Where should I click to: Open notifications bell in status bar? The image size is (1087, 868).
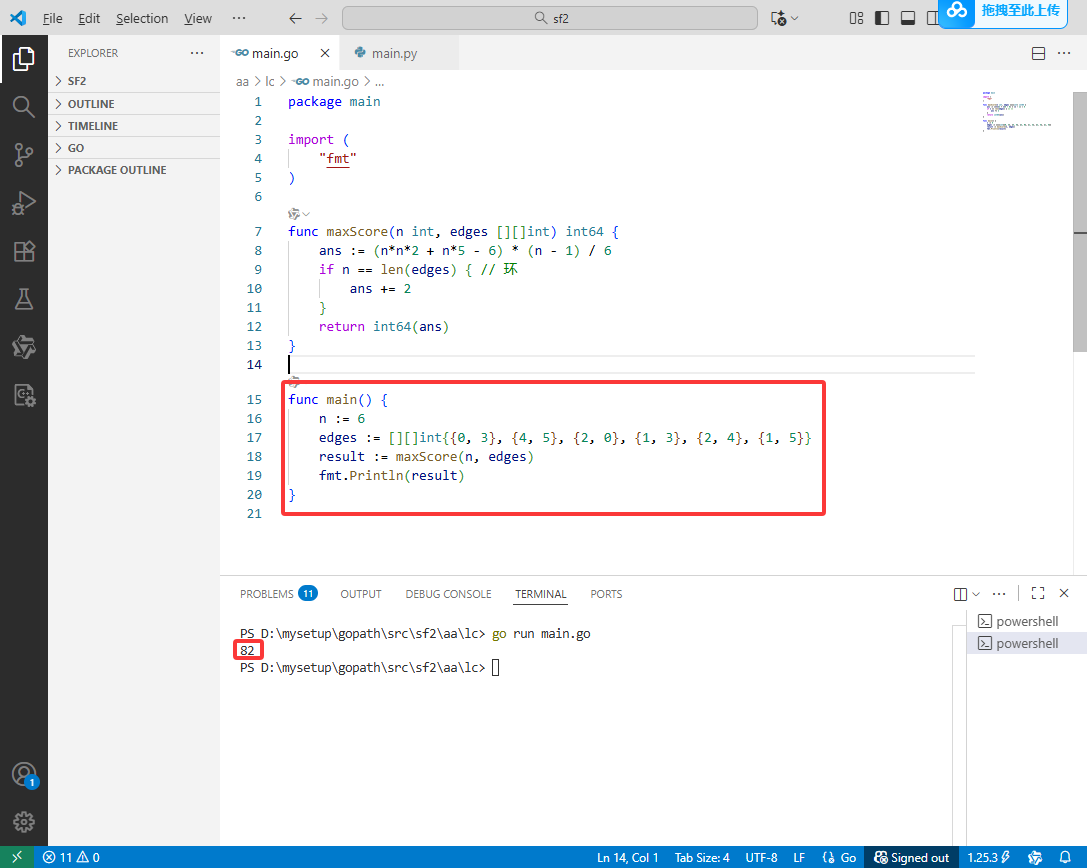click(x=1065, y=858)
